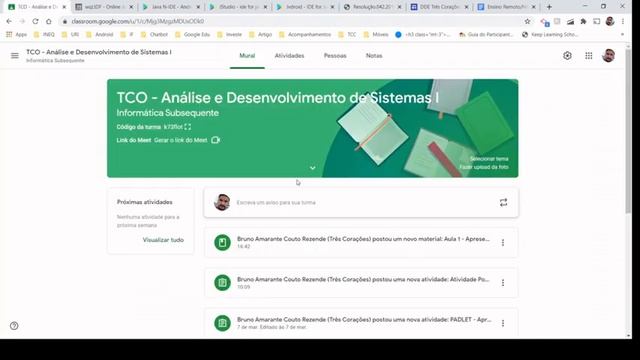Click the assignment icon of the Atividade Po... post
The width and height of the screenshot is (640, 360).
point(222,283)
